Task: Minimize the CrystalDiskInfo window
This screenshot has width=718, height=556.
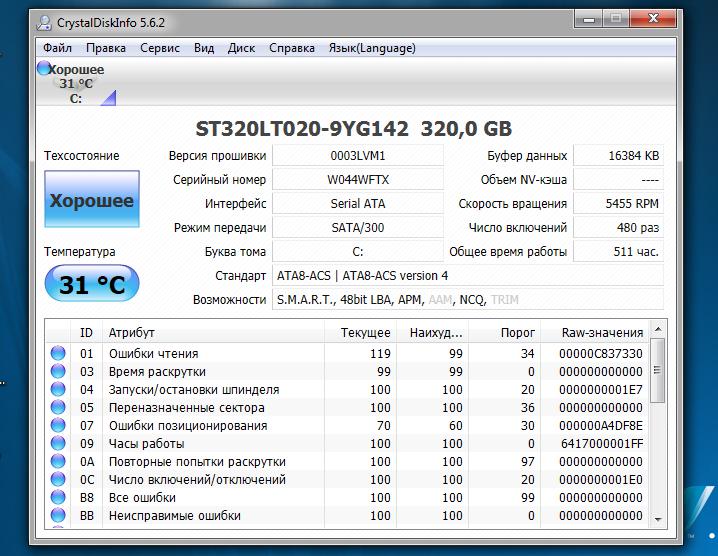Action: click(588, 19)
